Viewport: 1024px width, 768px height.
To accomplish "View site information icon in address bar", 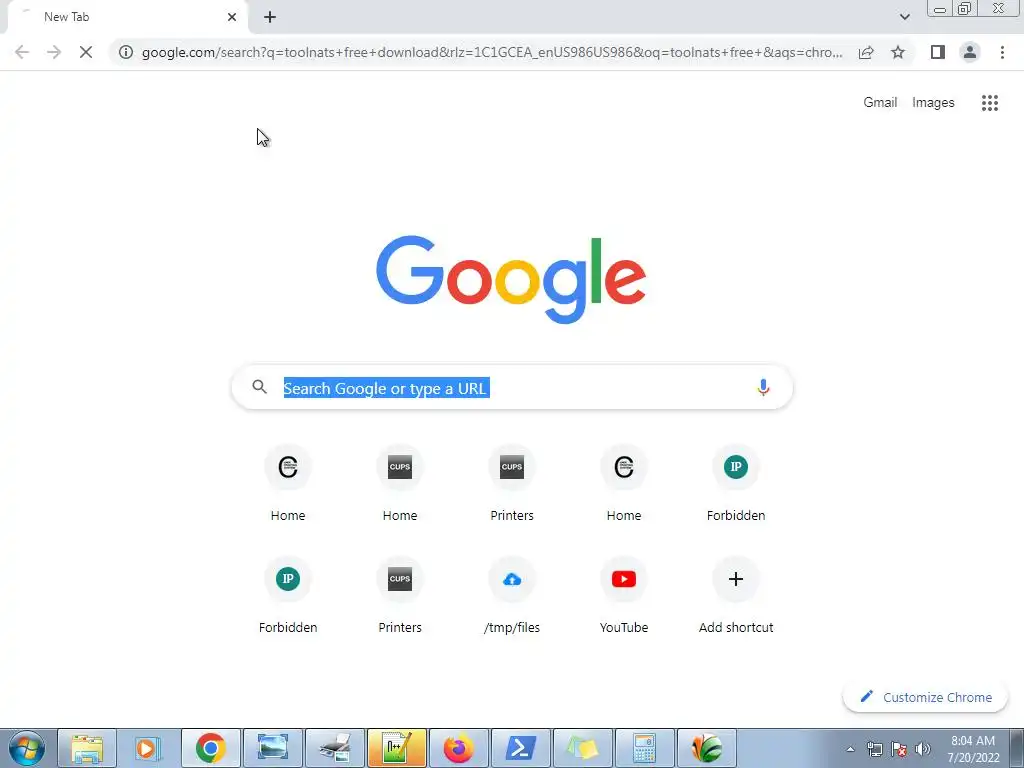I will 126,52.
